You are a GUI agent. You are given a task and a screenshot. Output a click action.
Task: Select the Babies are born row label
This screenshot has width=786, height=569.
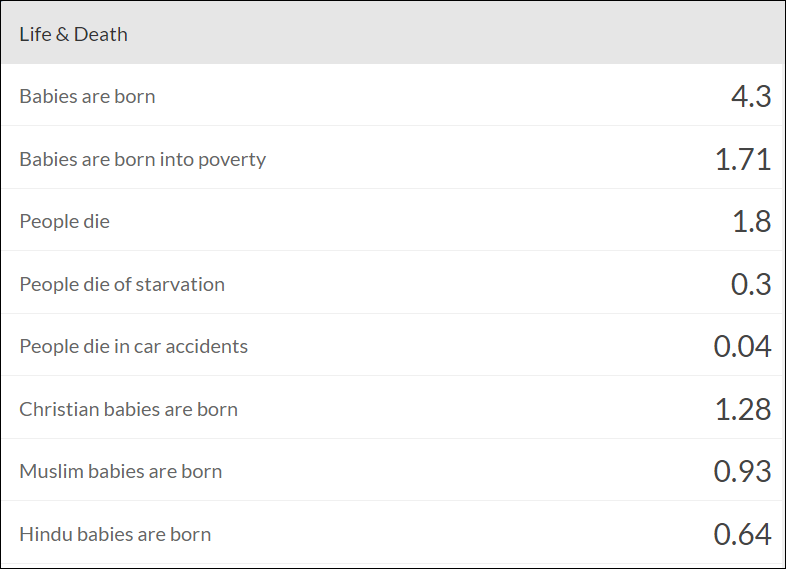(87, 97)
